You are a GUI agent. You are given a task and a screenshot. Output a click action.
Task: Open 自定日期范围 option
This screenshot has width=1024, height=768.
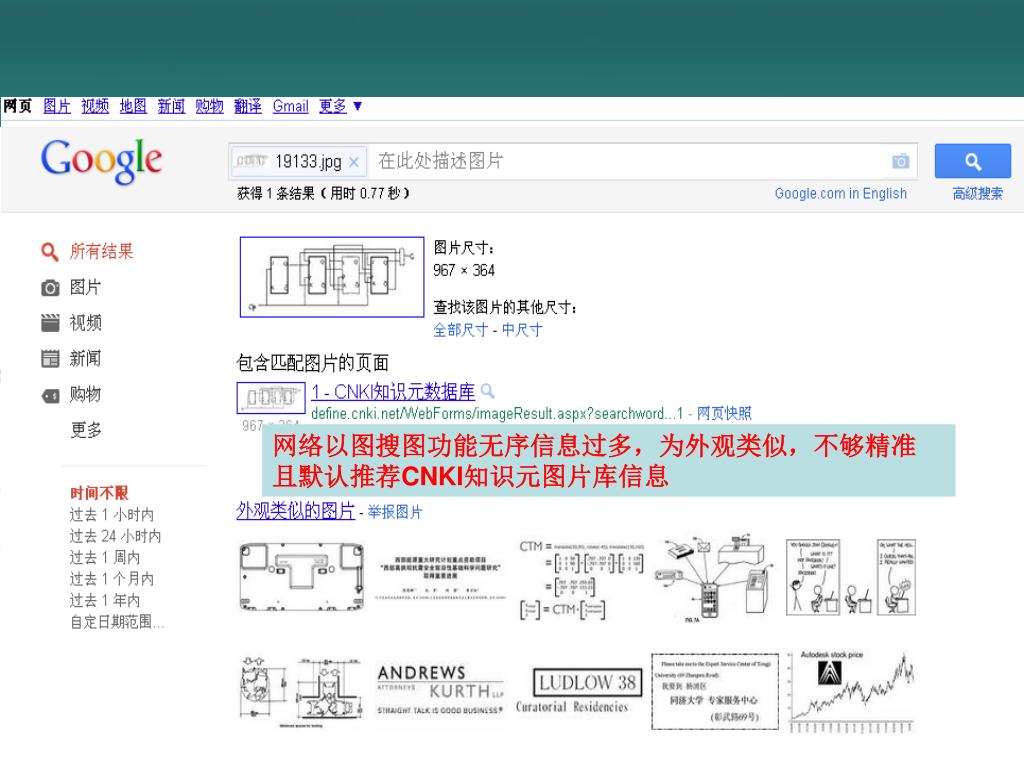pos(117,622)
